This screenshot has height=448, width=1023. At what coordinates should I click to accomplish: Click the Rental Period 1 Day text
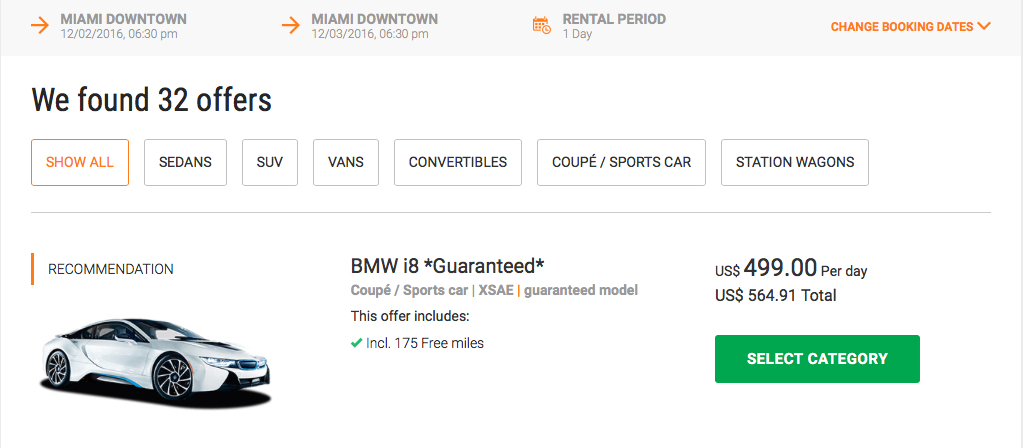614,26
